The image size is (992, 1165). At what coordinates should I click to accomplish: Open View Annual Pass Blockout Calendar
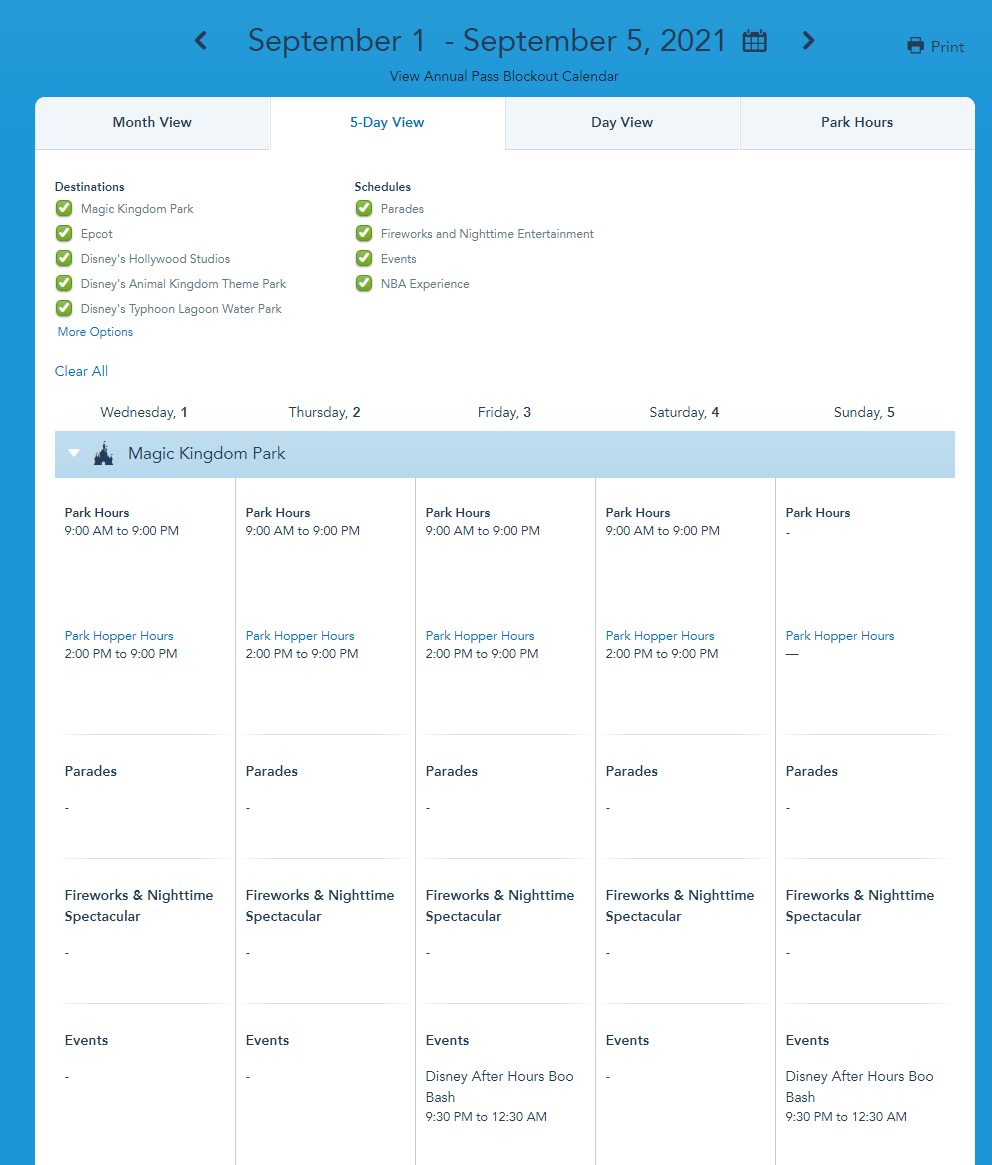click(504, 76)
